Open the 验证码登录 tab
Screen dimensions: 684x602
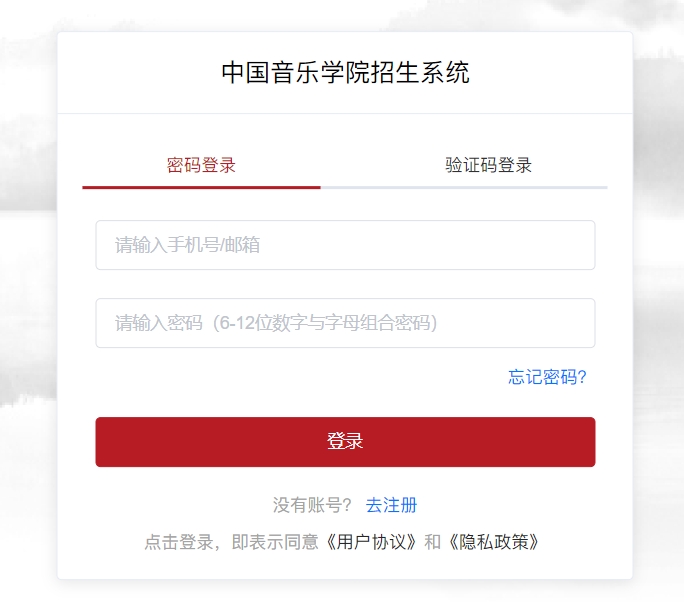click(x=488, y=165)
